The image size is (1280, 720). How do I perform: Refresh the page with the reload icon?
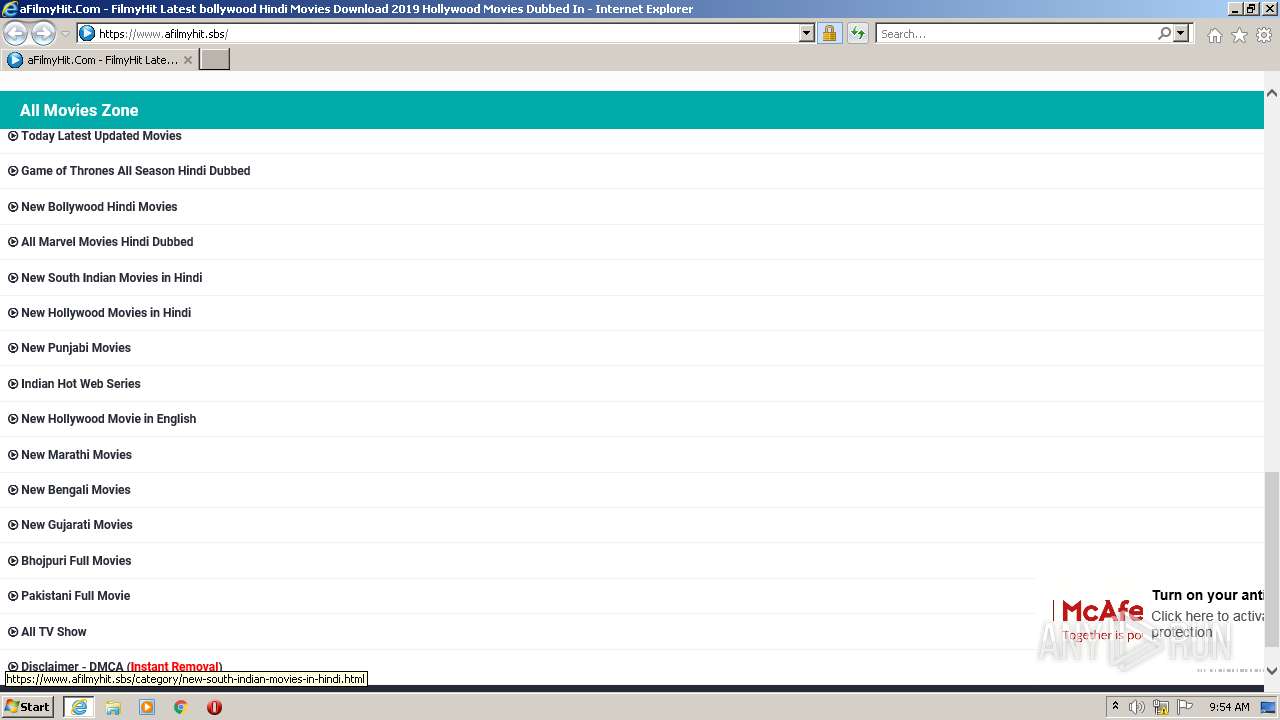click(858, 33)
